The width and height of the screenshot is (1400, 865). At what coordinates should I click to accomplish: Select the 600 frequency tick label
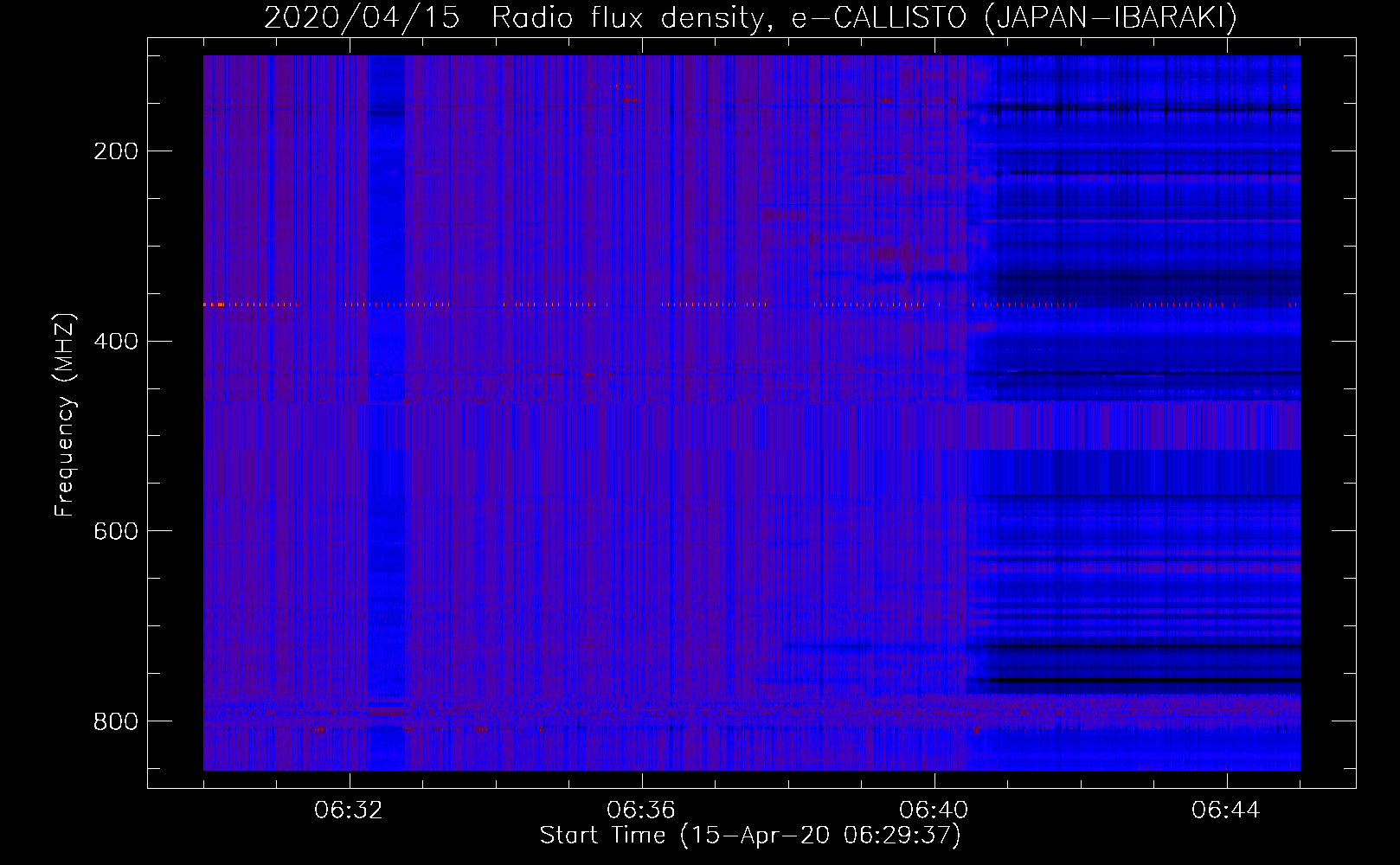pyautogui.click(x=116, y=530)
